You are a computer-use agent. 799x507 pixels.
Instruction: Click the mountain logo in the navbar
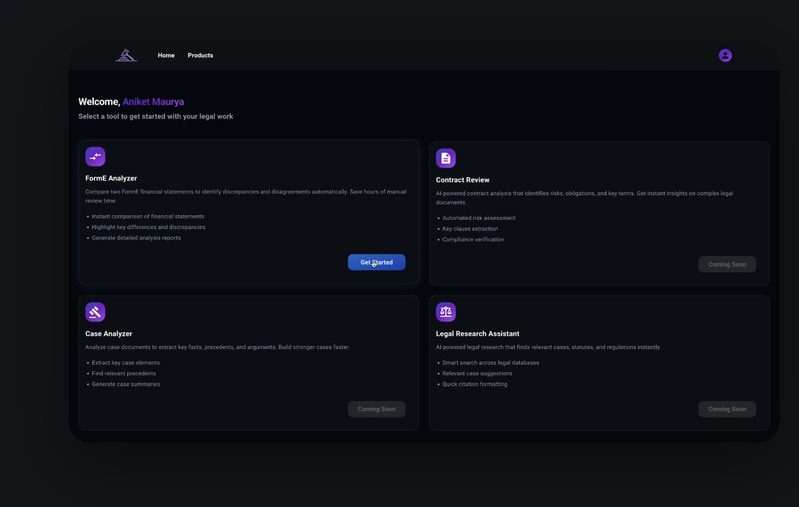(x=125, y=56)
